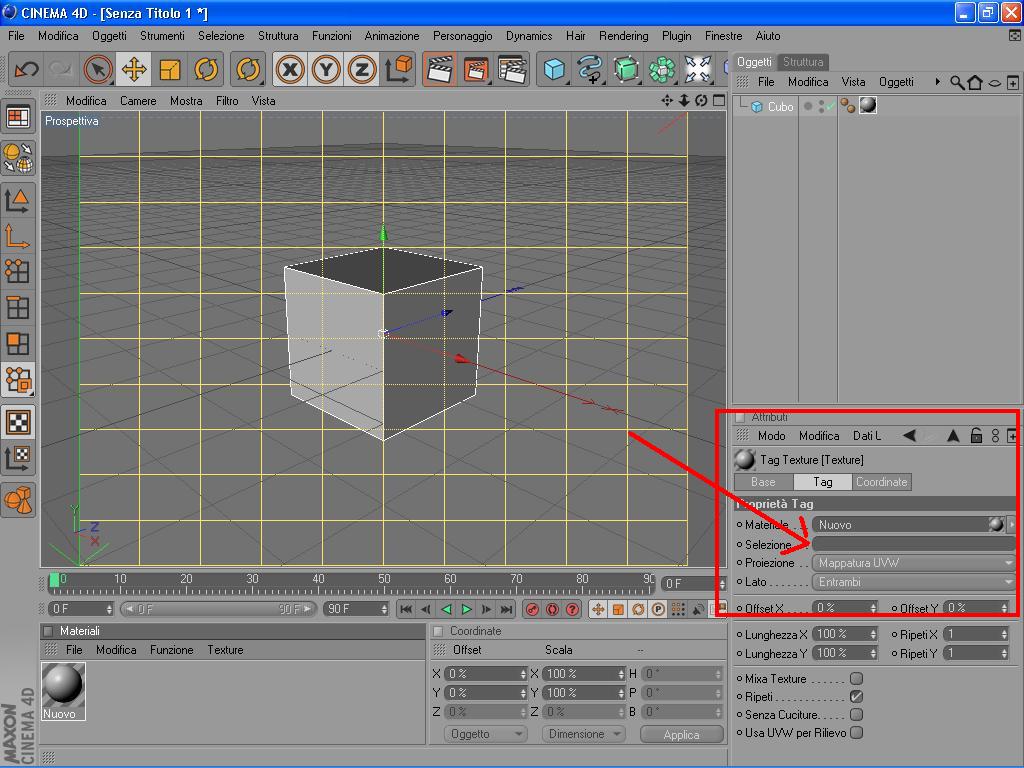Toggle Ripeti checkbox
The height and width of the screenshot is (768, 1024).
pos(856,697)
